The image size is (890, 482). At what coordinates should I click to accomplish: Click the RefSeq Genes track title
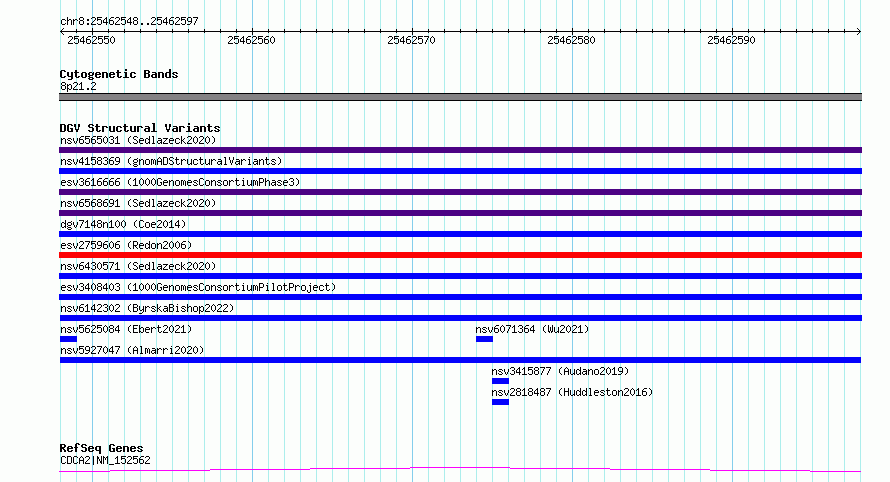[x=101, y=449]
